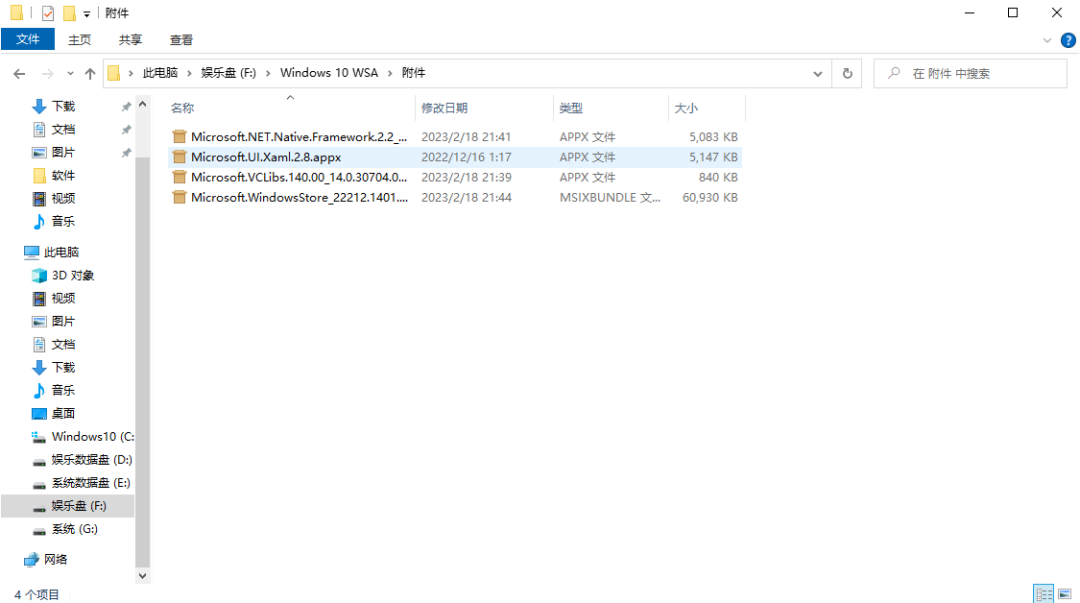This screenshot has width=1080, height=603.
Task: Open pinned 图片 in quick access
Action: click(x=63, y=152)
